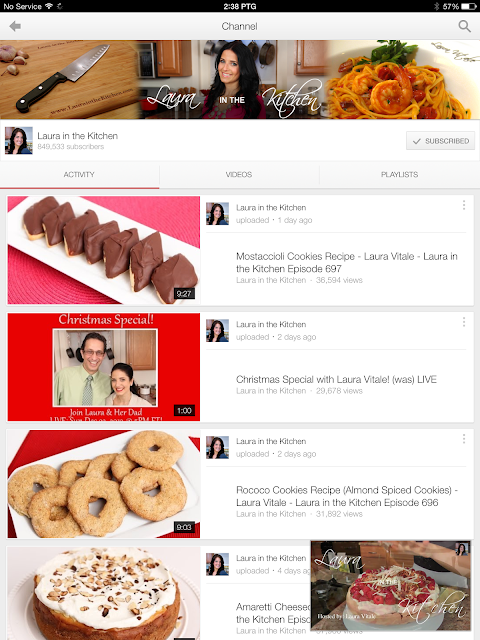Switch to the Videos tab

(x=239, y=175)
